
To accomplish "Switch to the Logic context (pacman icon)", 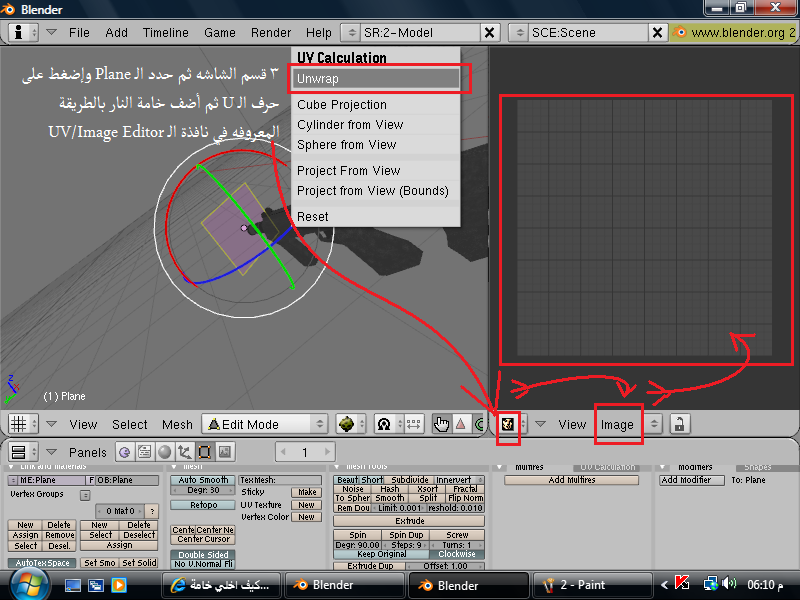I will coord(125,452).
